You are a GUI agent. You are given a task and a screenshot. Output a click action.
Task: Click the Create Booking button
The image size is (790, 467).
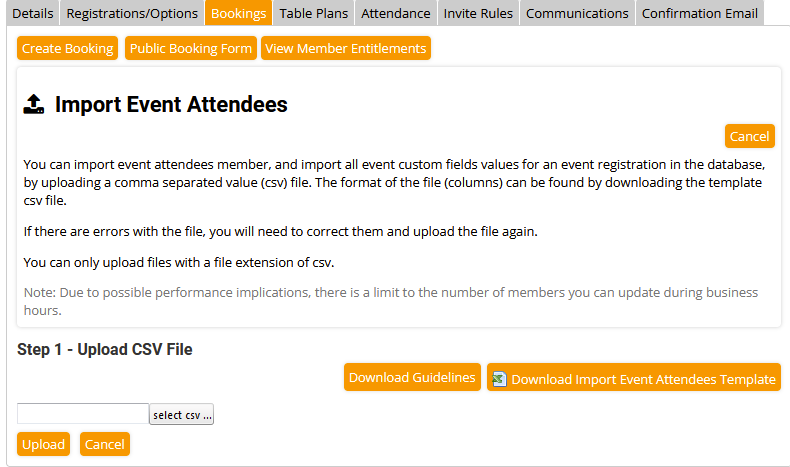(x=67, y=48)
